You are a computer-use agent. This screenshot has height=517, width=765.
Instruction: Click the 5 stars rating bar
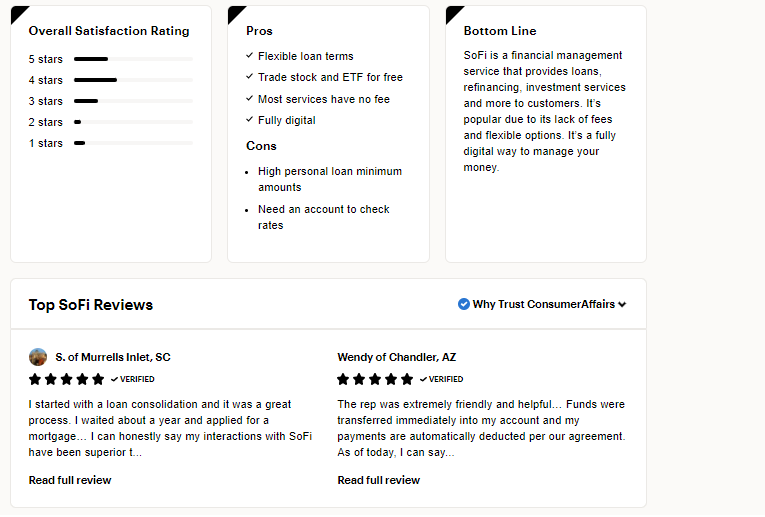(133, 59)
